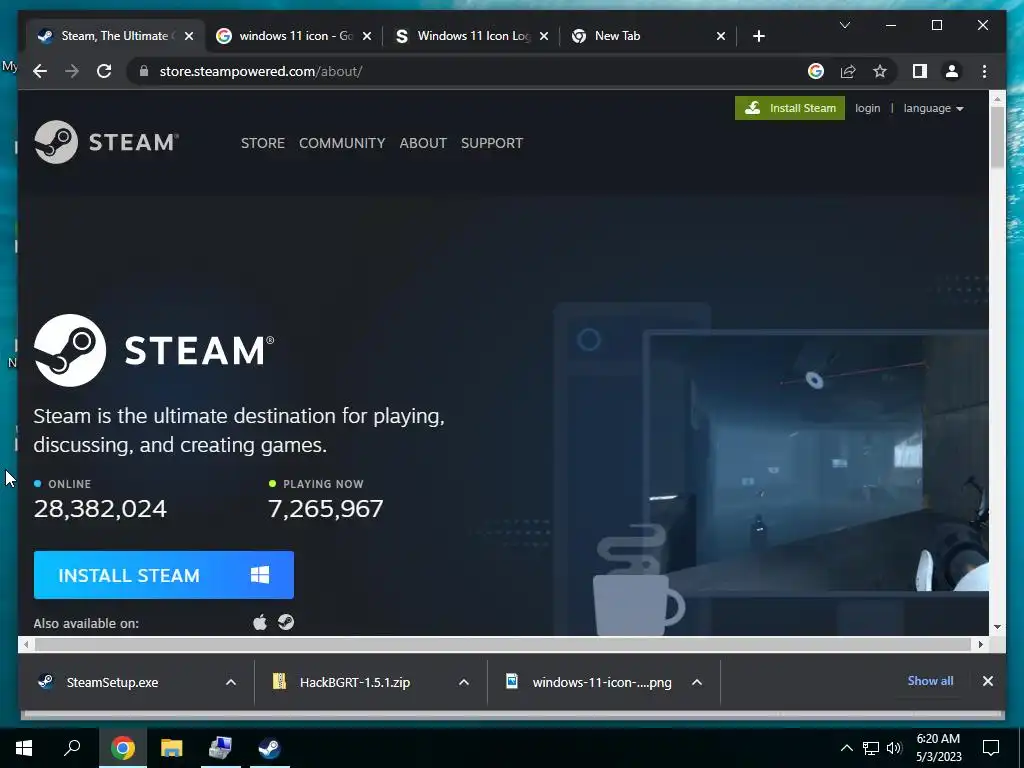This screenshot has height=768, width=1024.
Task: Open the Chrome profile icon
Action: click(952, 71)
